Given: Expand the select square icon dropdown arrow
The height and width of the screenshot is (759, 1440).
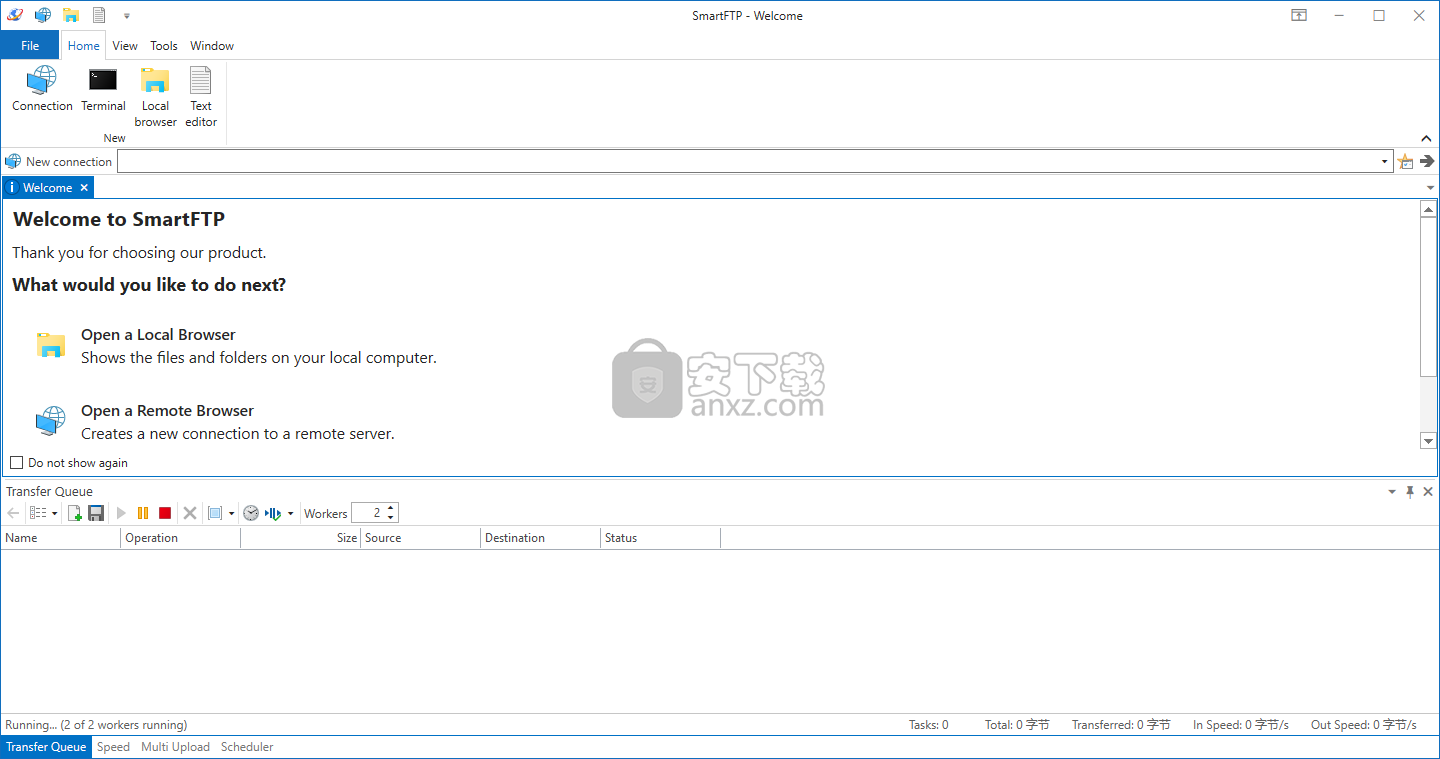Looking at the screenshot, I should click(x=231, y=513).
